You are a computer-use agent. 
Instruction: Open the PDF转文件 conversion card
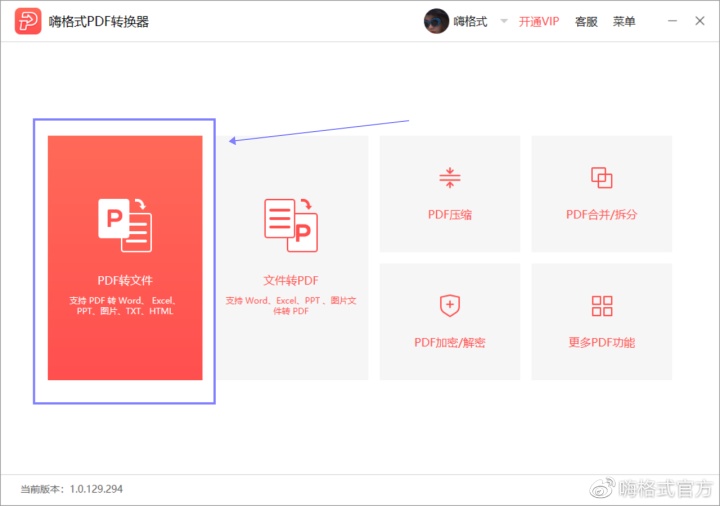coord(125,258)
